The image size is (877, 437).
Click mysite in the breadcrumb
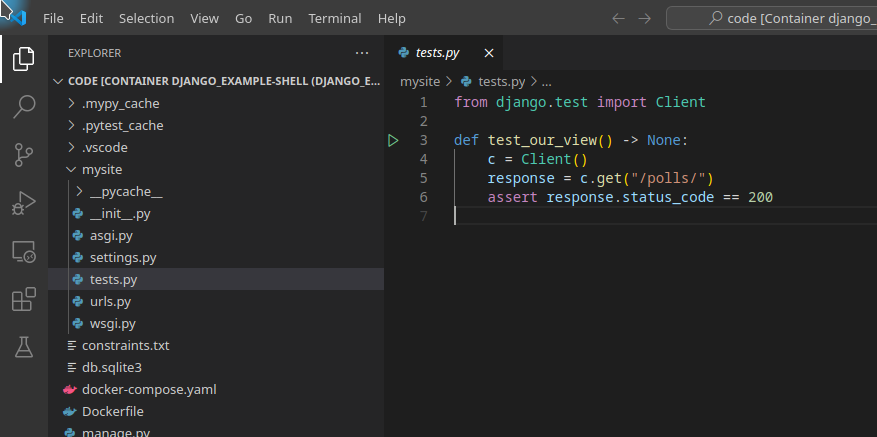420,82
